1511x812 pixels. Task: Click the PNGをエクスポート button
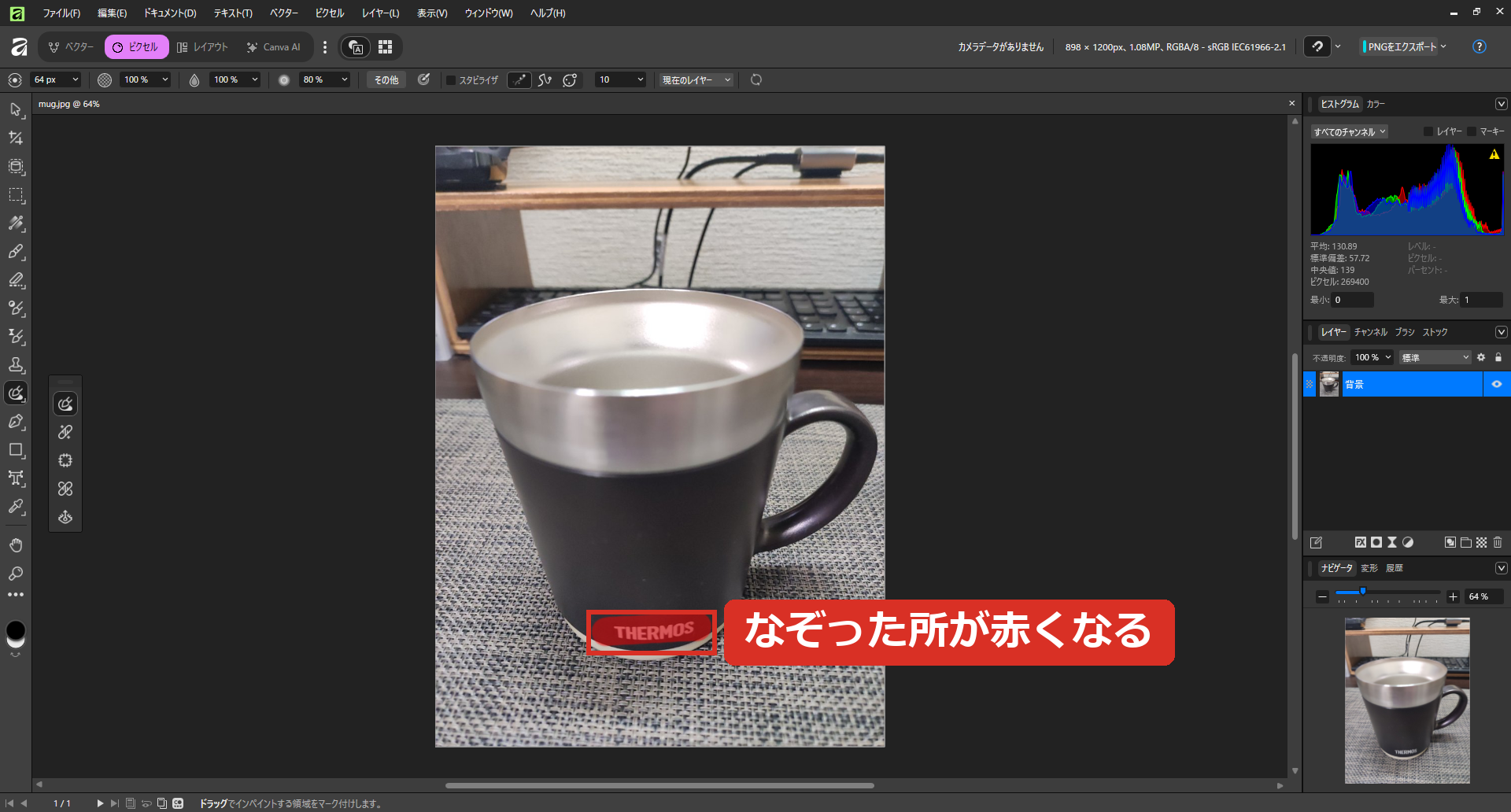click(1400, 46)
